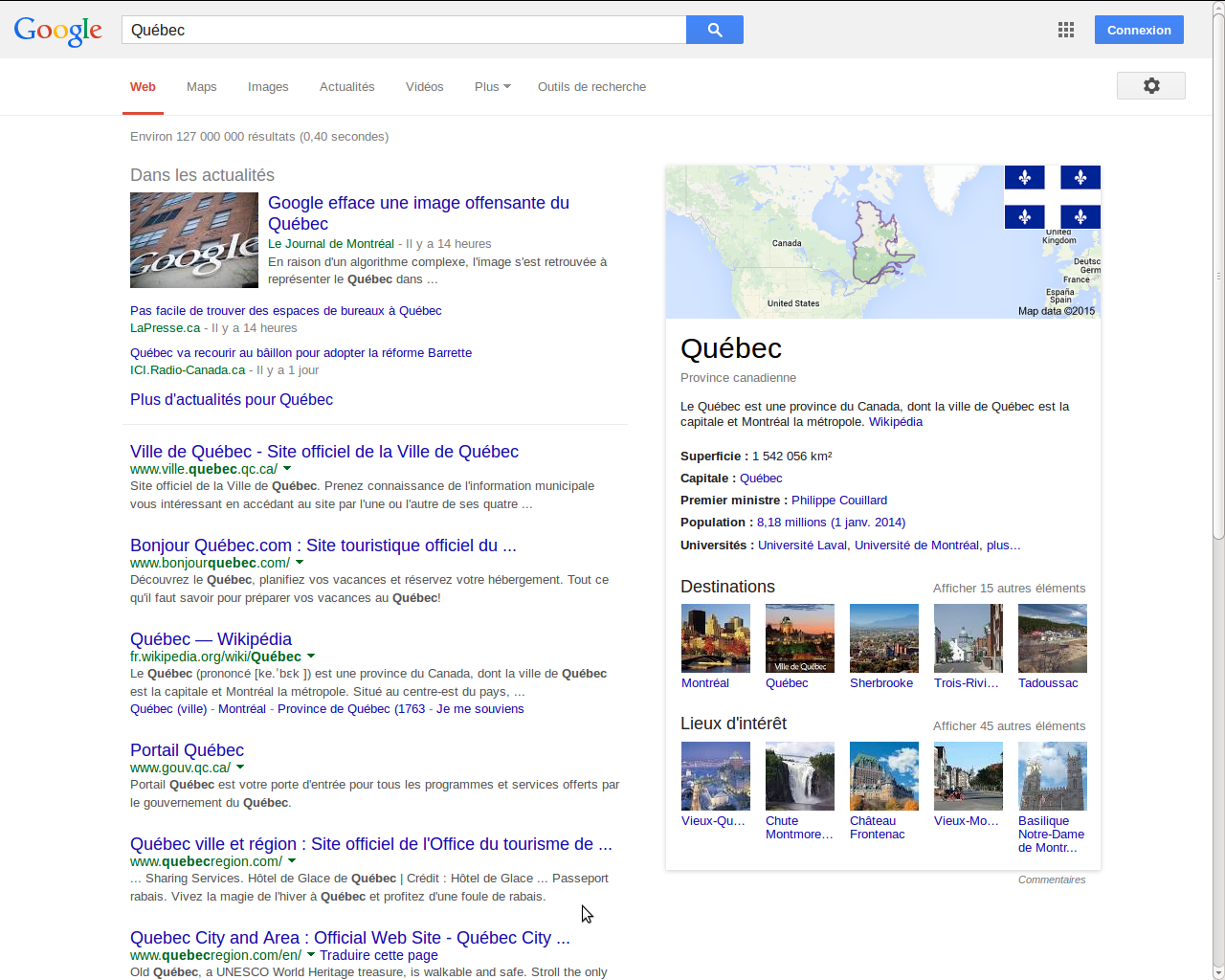Viewport: 1225px width, 980px height.
Task: Expand dropdown arrow next to www.bonjourquebec.com
Action: [300, 563]
